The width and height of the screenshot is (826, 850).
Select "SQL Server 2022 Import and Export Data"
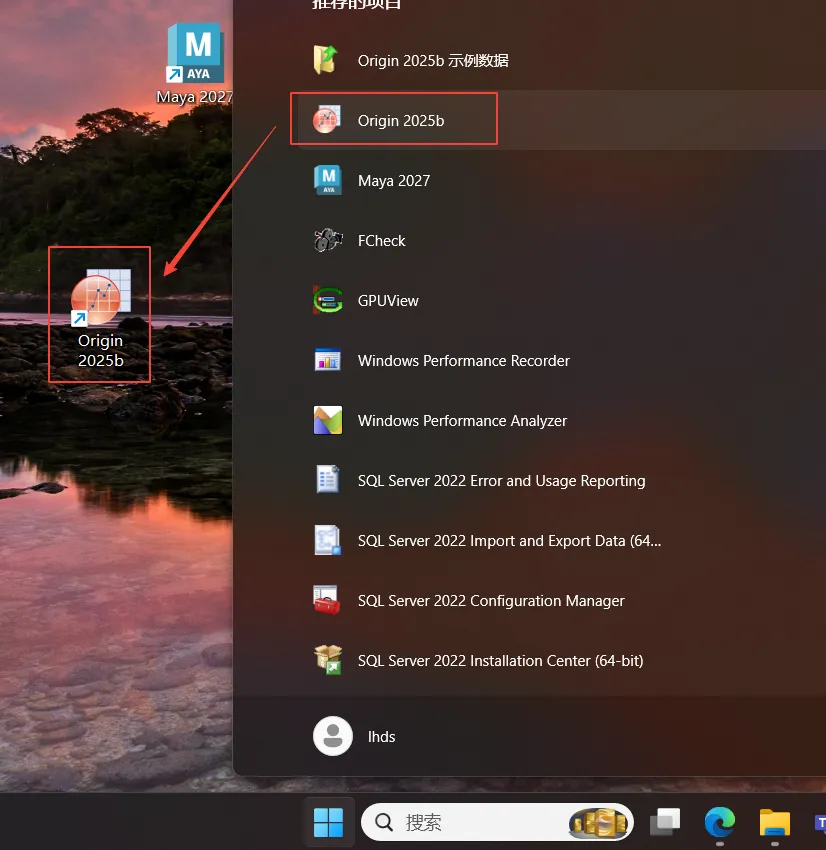[x=562, y=540]
